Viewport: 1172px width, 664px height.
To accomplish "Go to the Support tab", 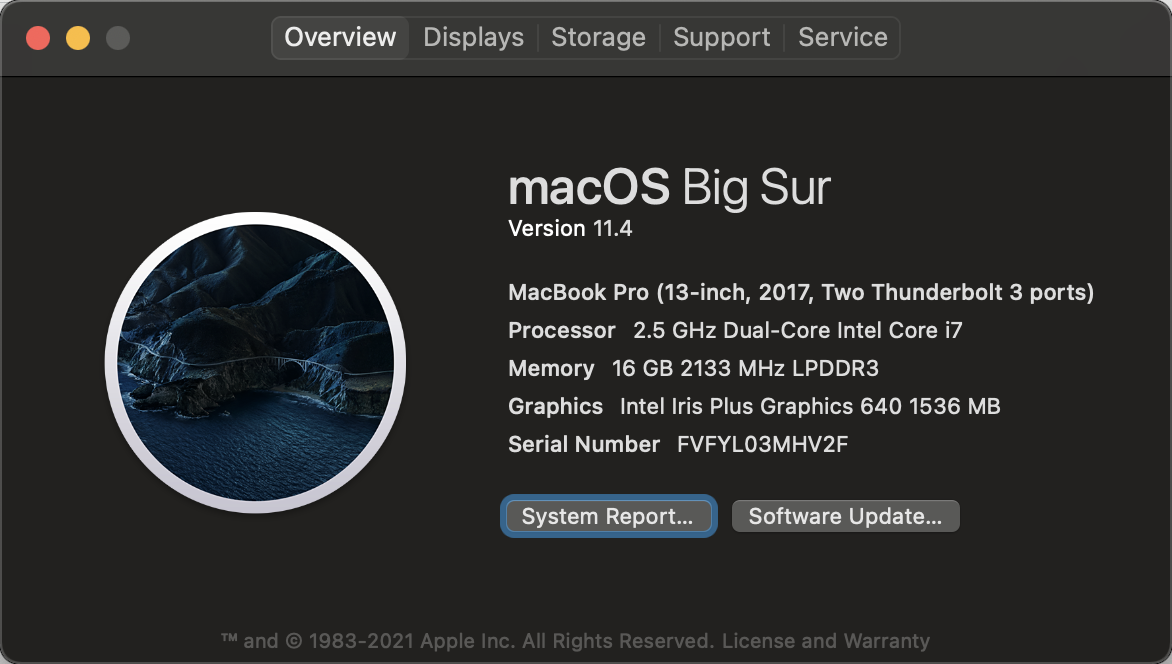I will coord(721,37).
